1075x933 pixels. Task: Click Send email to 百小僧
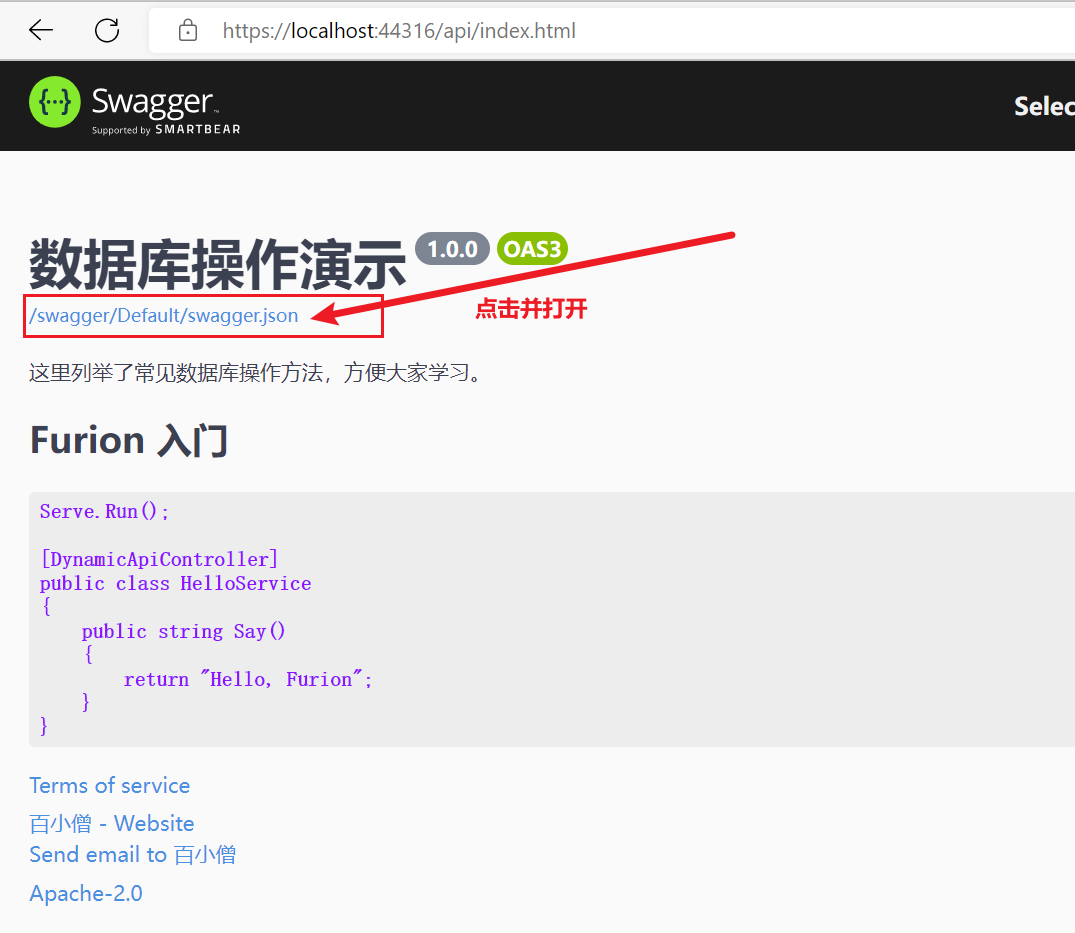(133, 855)
